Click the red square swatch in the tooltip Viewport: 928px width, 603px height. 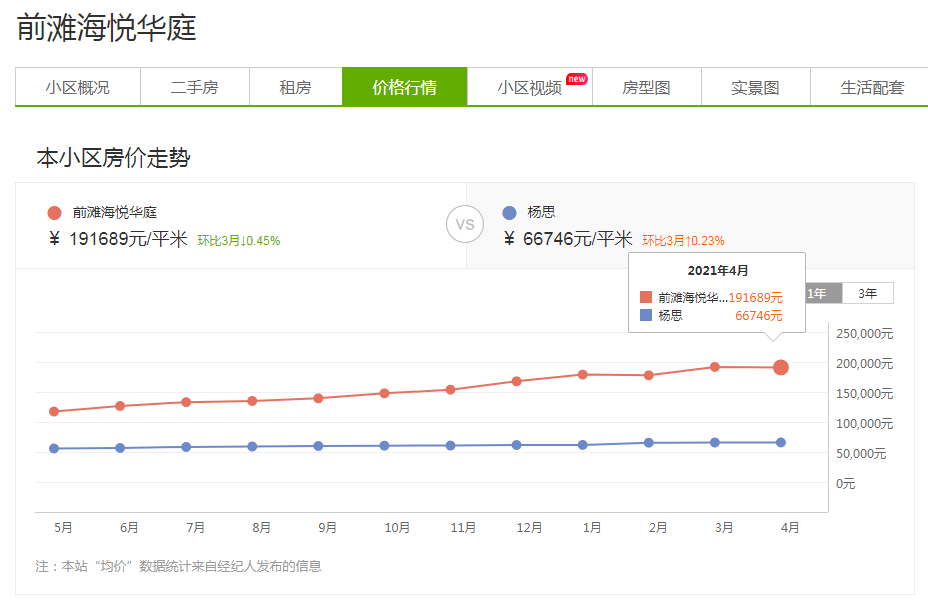[646, 297]
